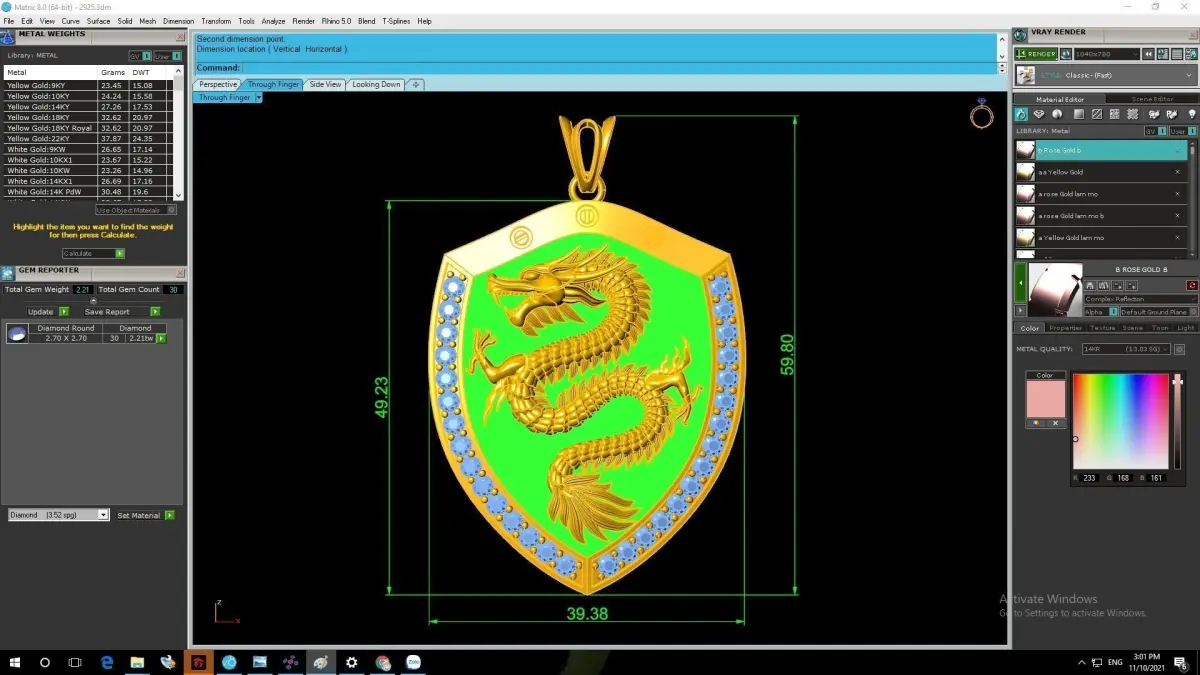Open File Explorer from the taskbar
1200x675 pixels.
pyautogui.click(x=137, y=662)
